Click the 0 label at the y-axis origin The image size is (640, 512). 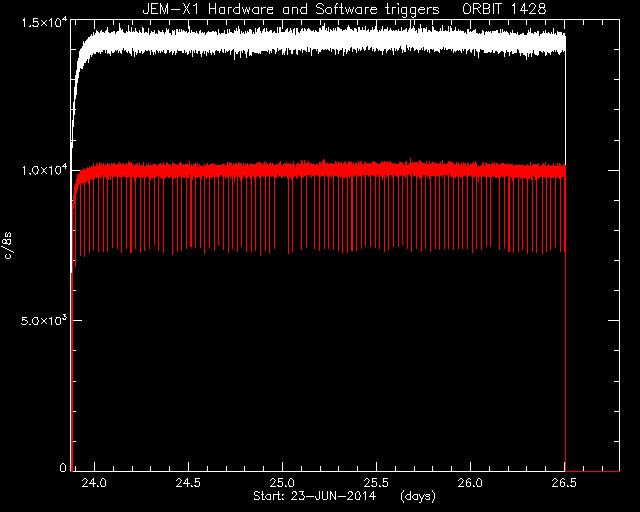click(62, 467)
